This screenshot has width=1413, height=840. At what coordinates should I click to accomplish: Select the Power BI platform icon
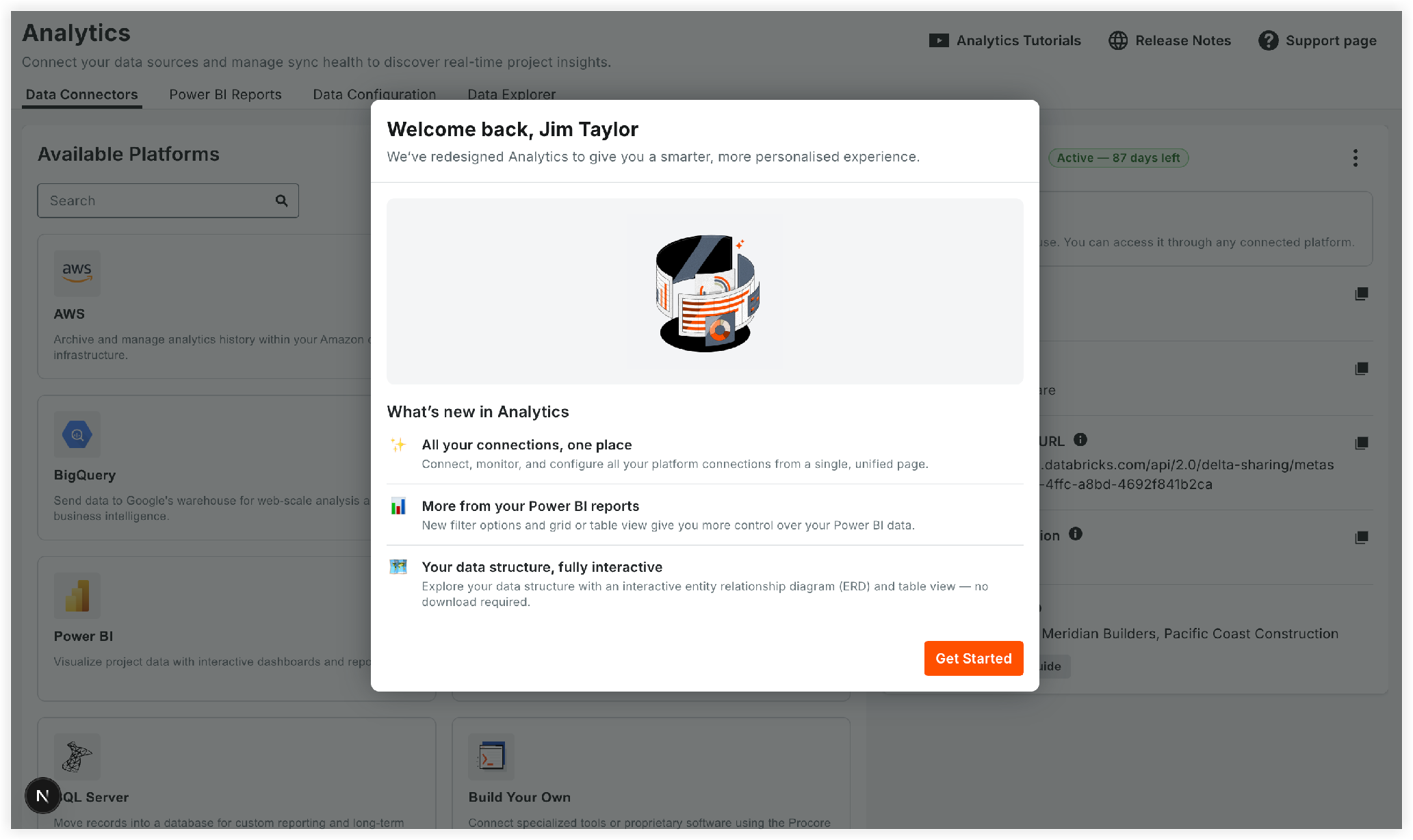77,596
